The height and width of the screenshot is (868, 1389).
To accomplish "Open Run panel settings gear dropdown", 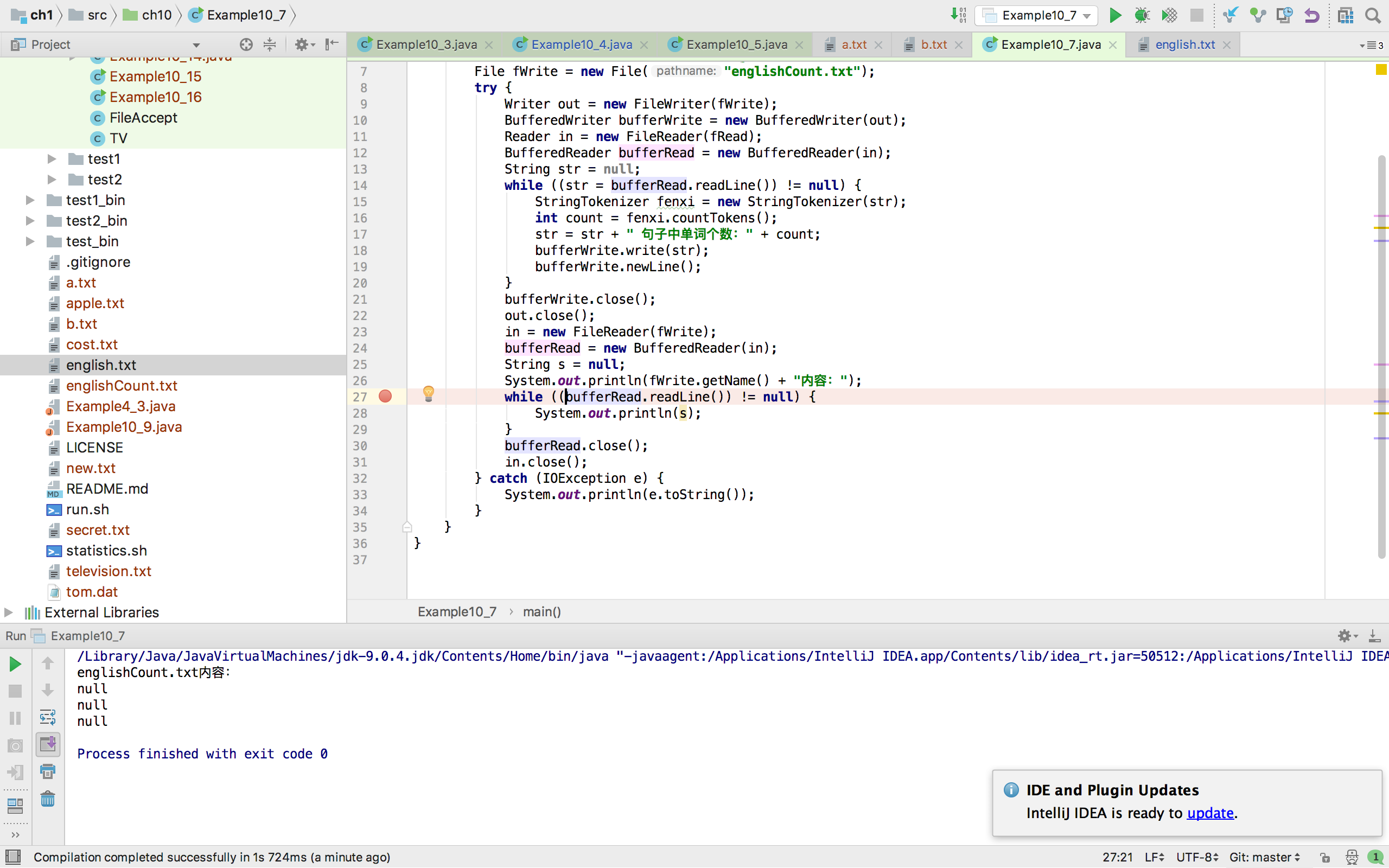I will [1347, 635].
